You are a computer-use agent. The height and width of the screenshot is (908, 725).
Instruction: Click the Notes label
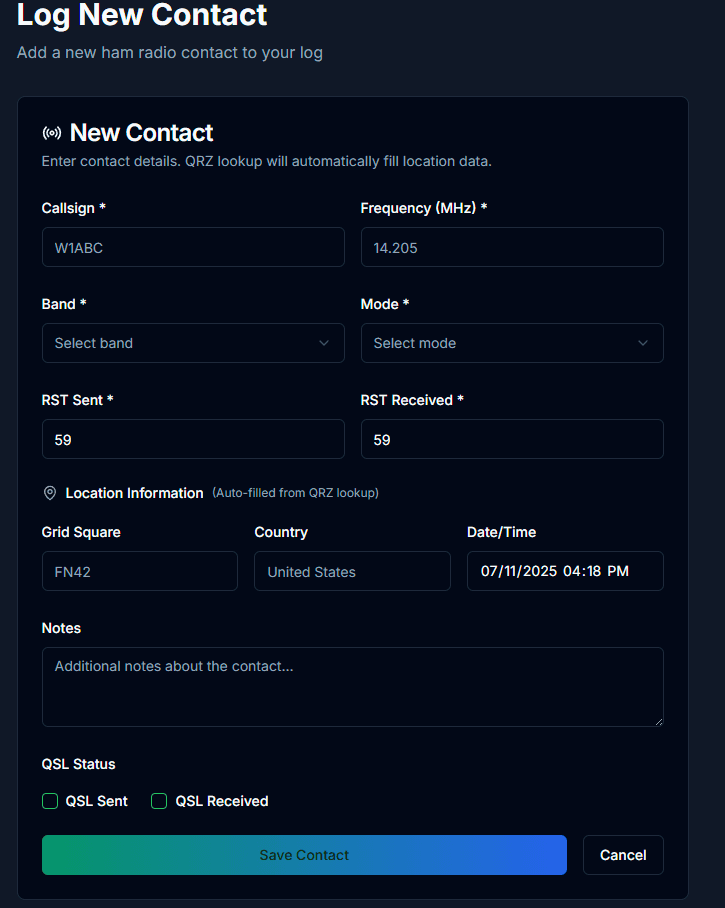pos(61,628)
